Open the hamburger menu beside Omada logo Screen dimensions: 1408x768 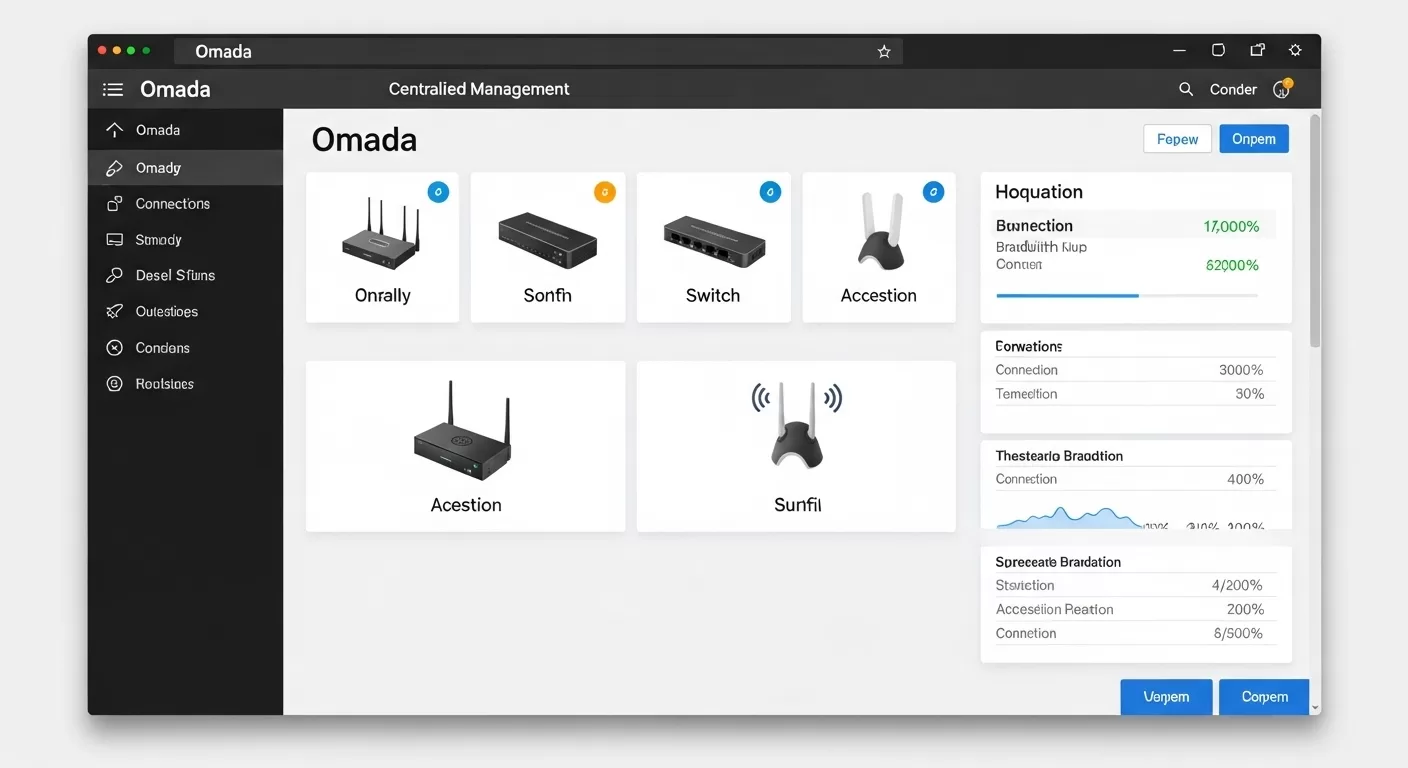point(113,90)
